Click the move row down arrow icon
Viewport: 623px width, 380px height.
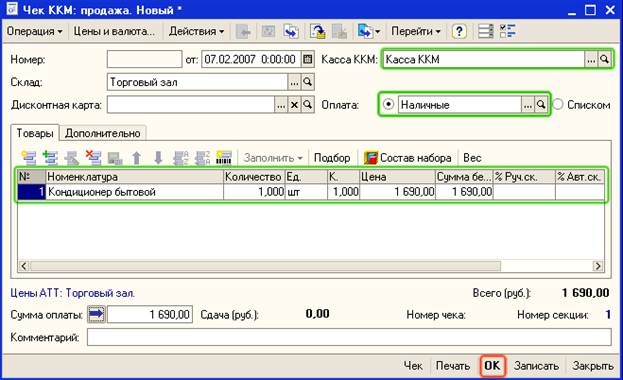click(158, 158)
